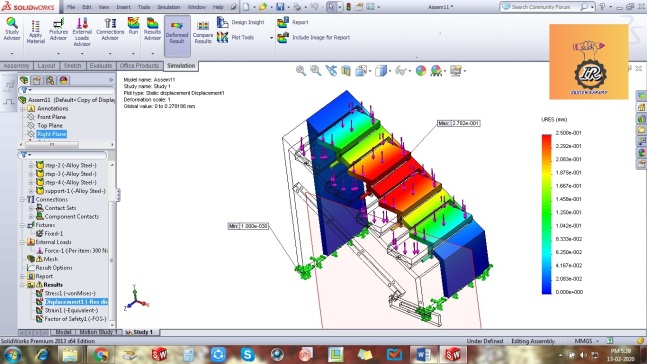Select Front Plane in the tree
647x364 pixels.
(51, 117)
